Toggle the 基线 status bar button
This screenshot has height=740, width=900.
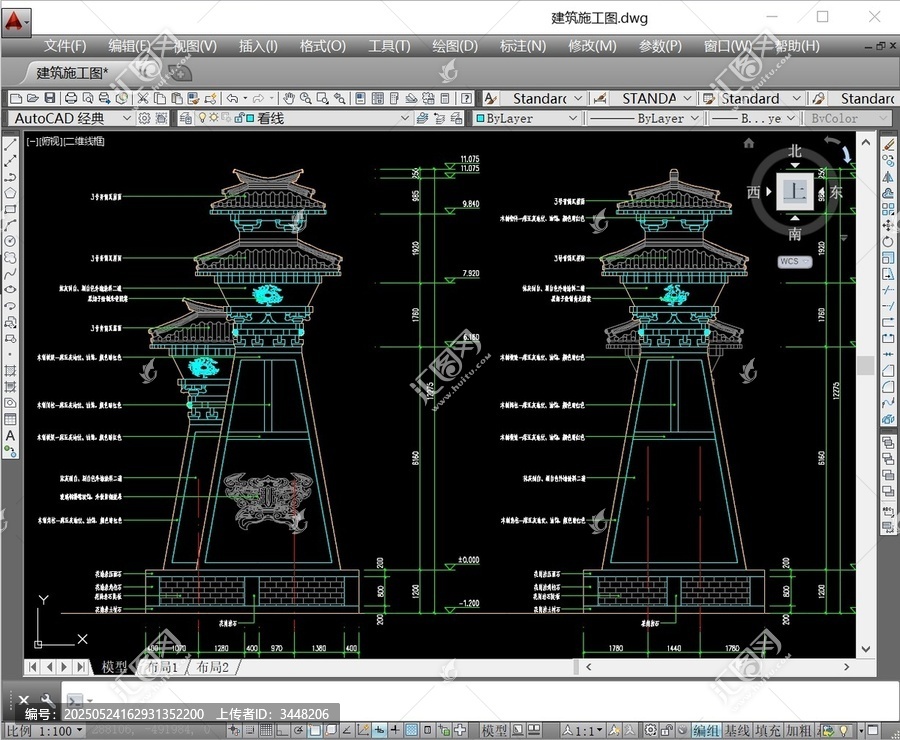click(x=737, y=730)
